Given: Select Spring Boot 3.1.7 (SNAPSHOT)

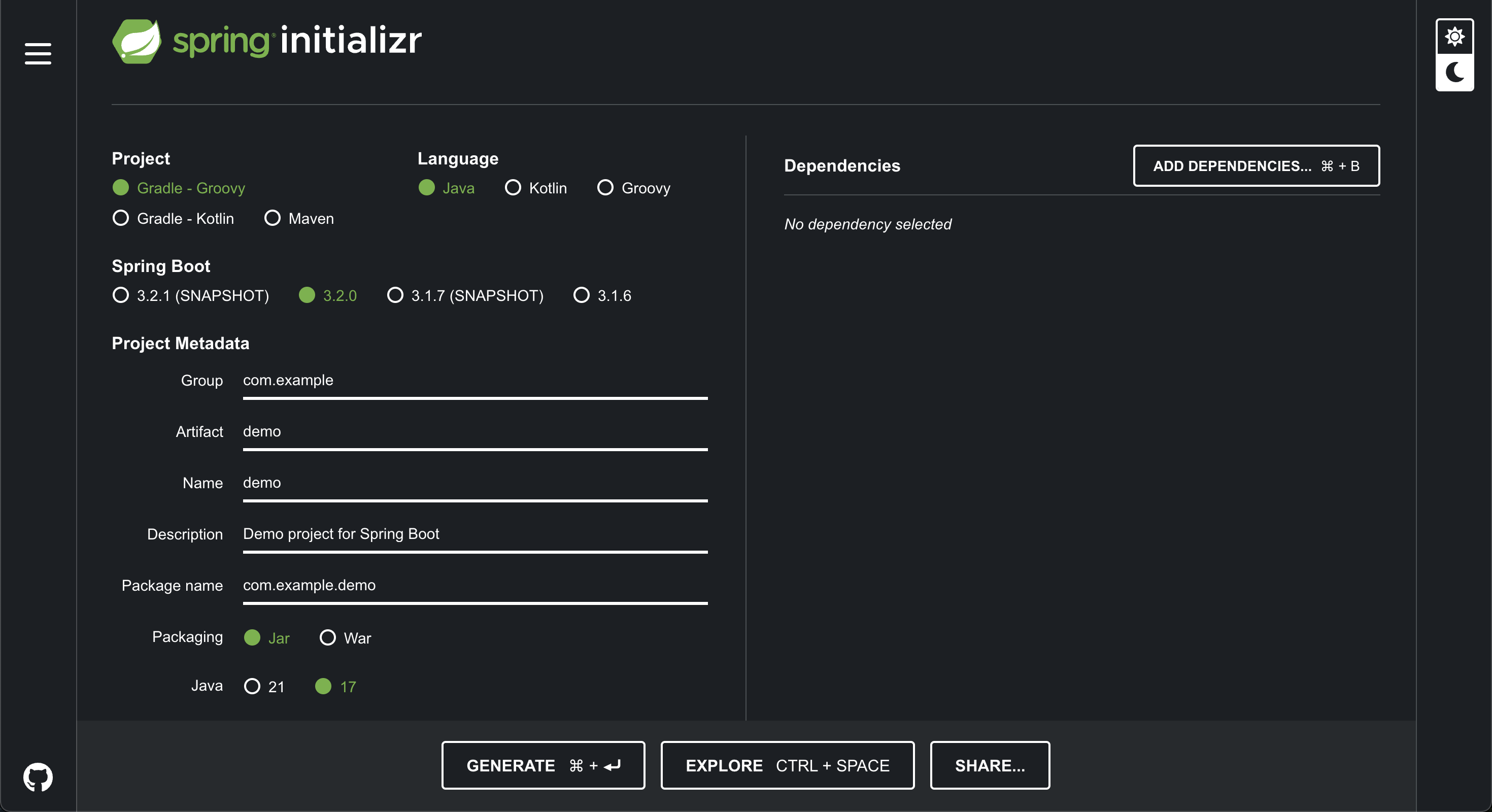Looking at the screenshot, I should 465,295.
